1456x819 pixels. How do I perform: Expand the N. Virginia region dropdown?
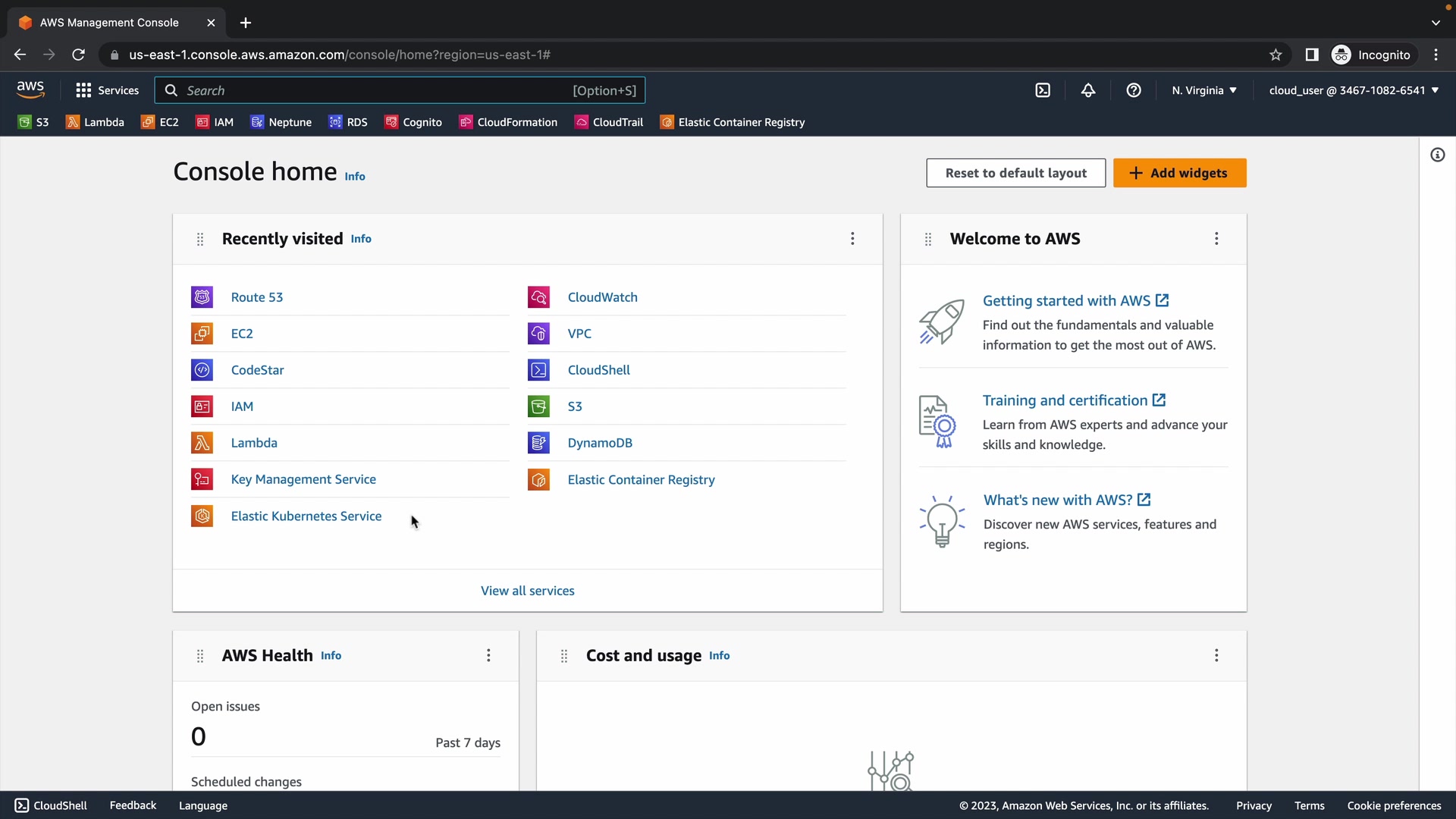click(1204, 90)
